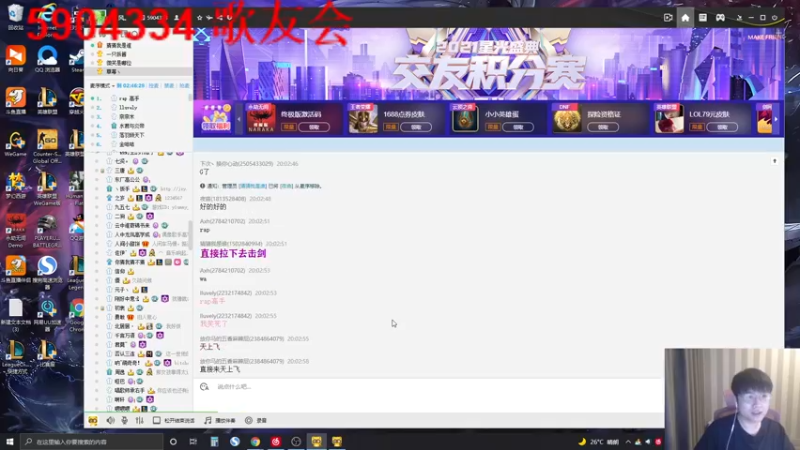Screen dimensions: 800x450
Task: Select user 九五七 in member list
Action: (x=122, y=207)
